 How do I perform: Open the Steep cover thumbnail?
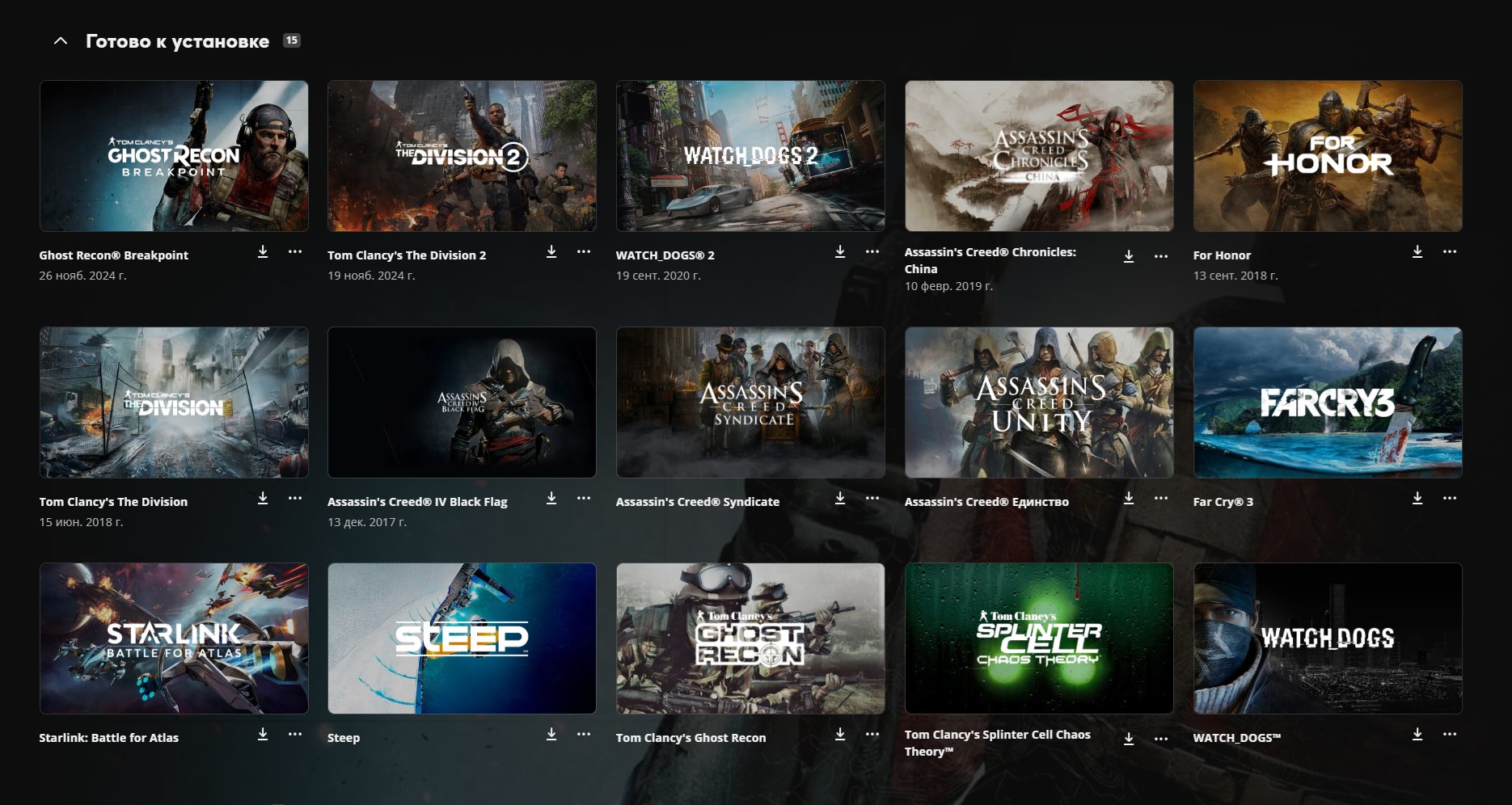click(462, 639)
